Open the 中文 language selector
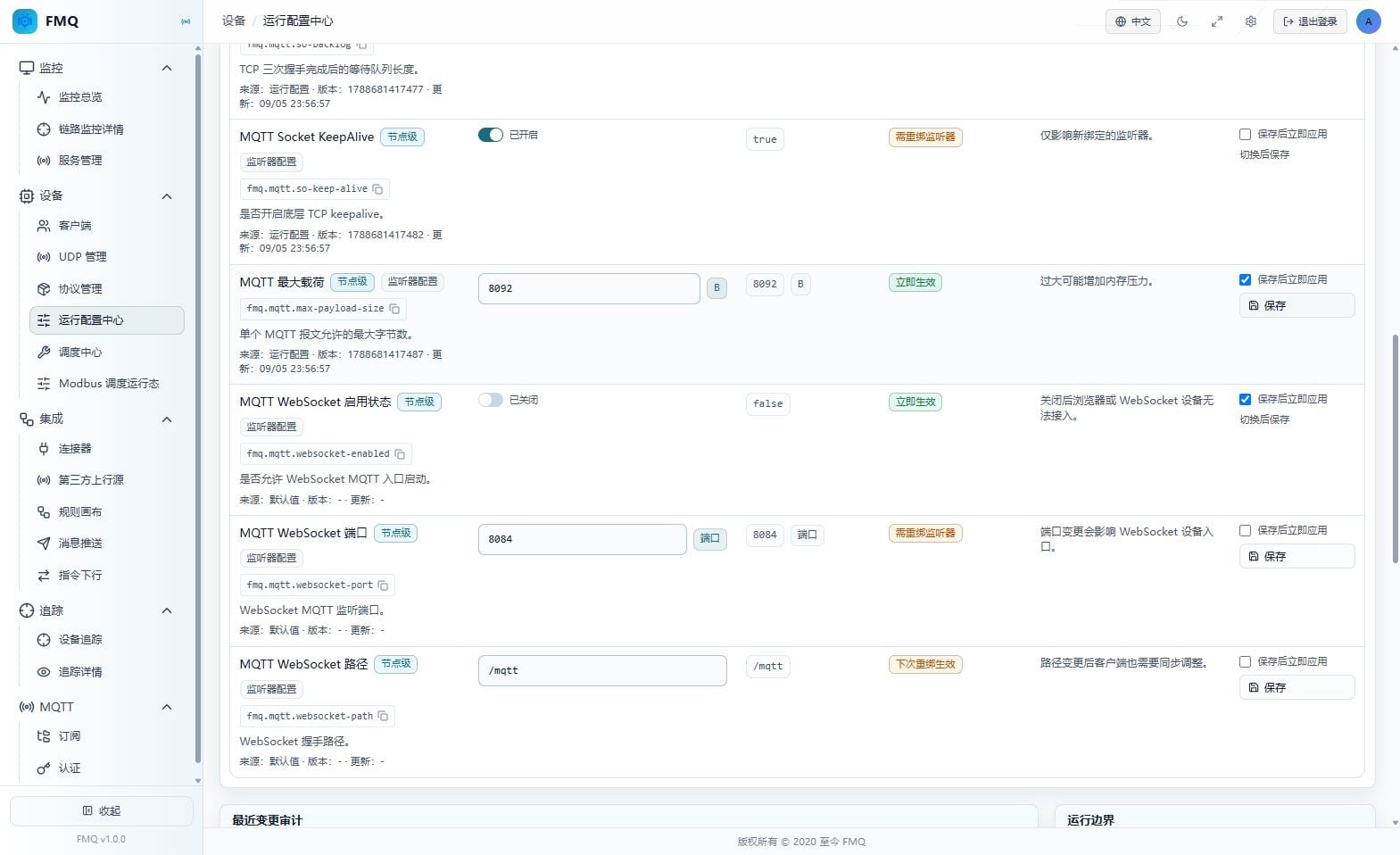1400x855 pixels. click(1133, 21)
